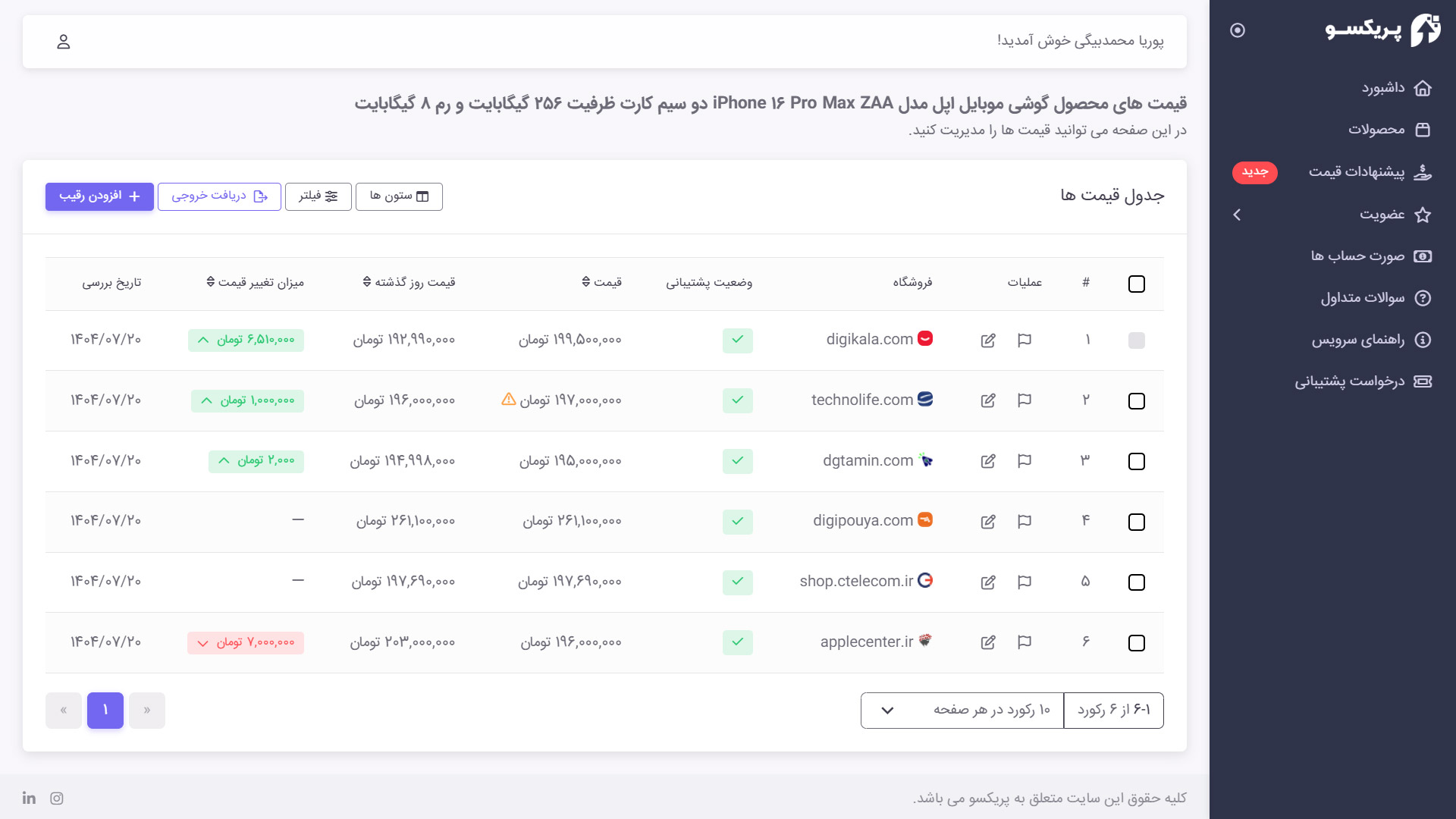
Task: Click the افزودن رقیب button
Action: click(x=99, y=196)
